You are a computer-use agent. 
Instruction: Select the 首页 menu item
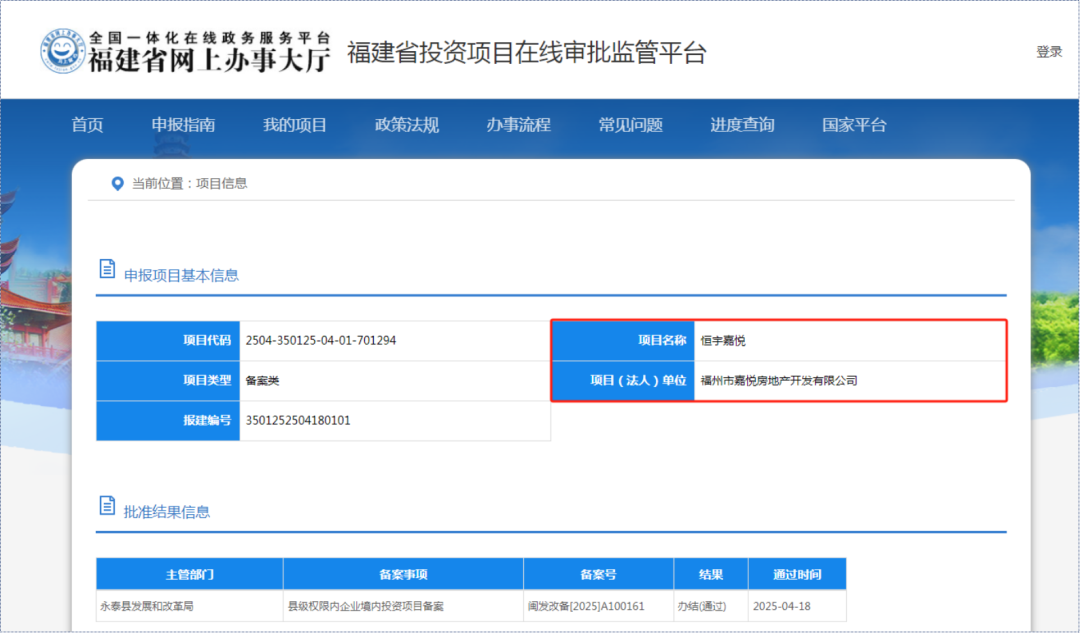[x=87, y=124]
